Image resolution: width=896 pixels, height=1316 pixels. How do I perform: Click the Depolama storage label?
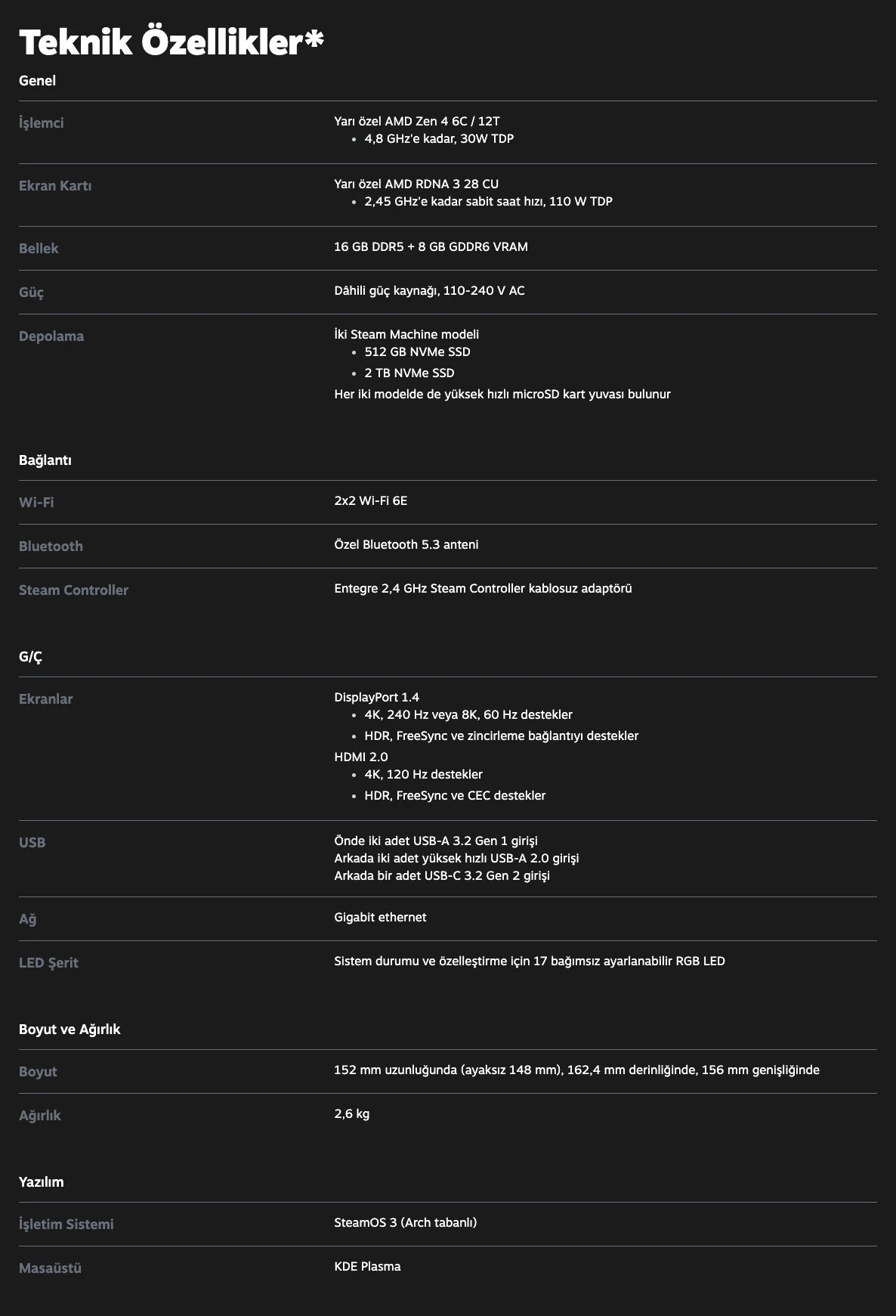[x=51, y=336]
